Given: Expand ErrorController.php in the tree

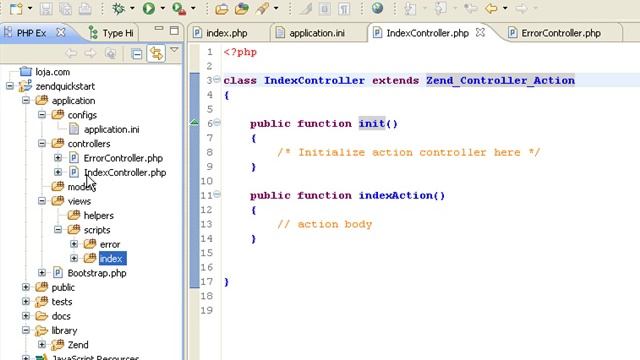Looking at the screenshot, I should pos(58,158).
